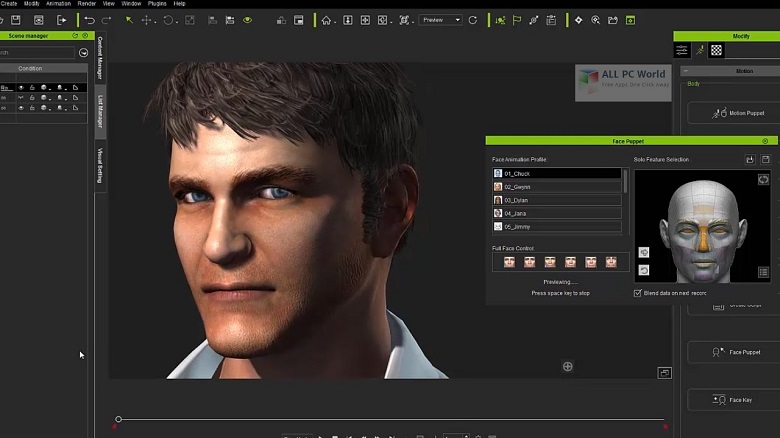This screenshot has height=438, width=780.
Task: Click the green-highlighted timeline window icon
Action: point(630,20)
